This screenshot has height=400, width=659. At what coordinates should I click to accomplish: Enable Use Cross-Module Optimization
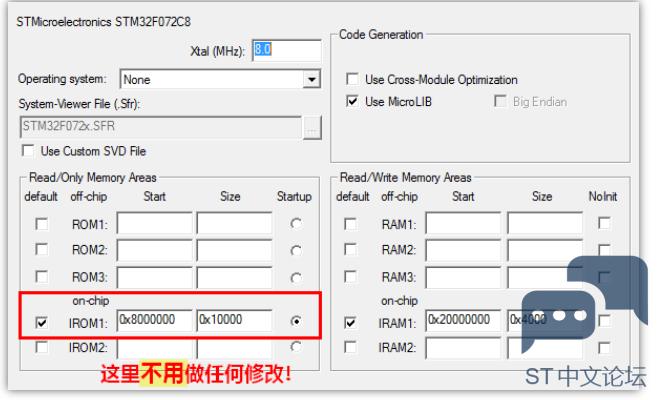click(353, 79)
